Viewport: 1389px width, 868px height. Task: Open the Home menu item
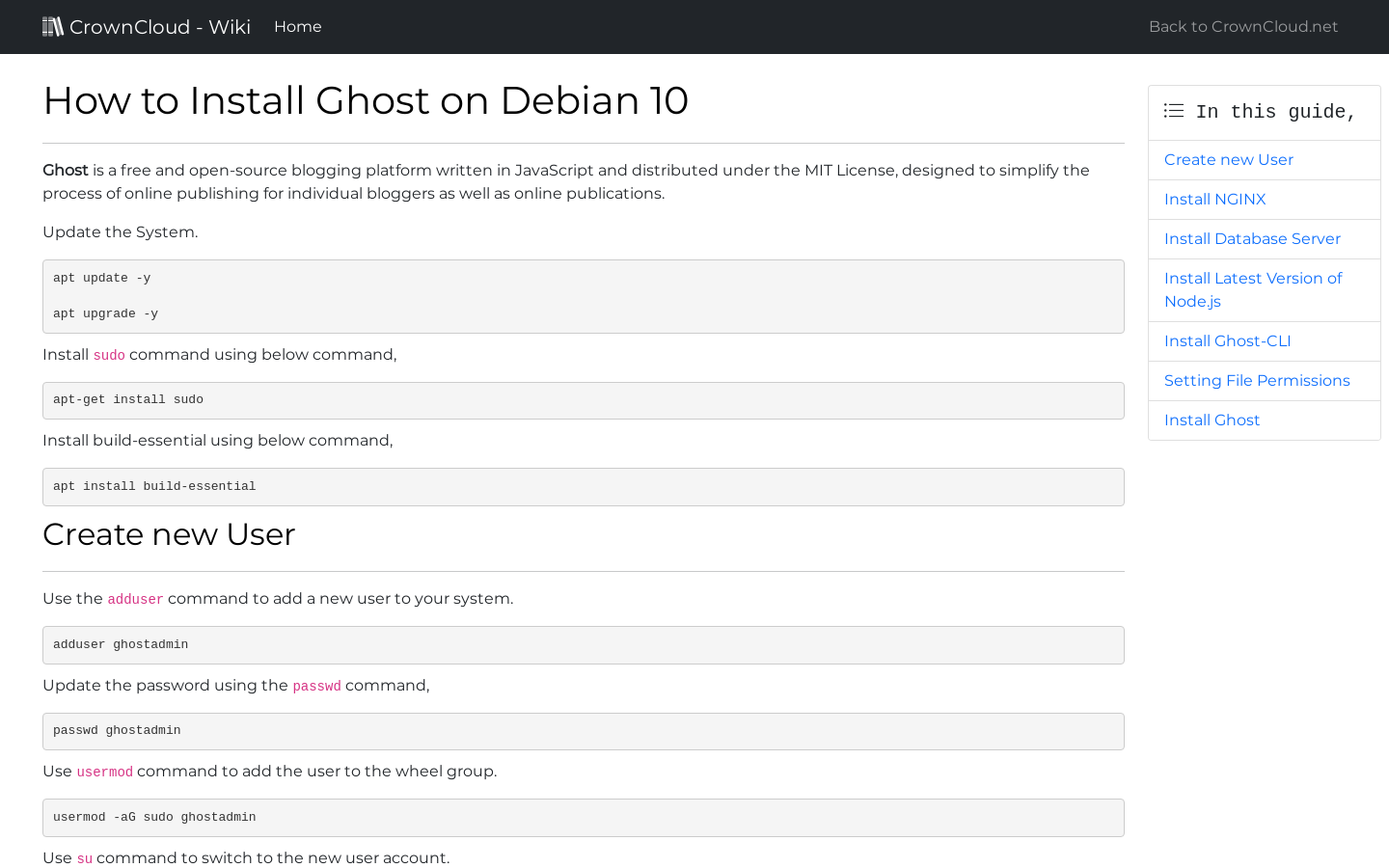pos(297,26)
